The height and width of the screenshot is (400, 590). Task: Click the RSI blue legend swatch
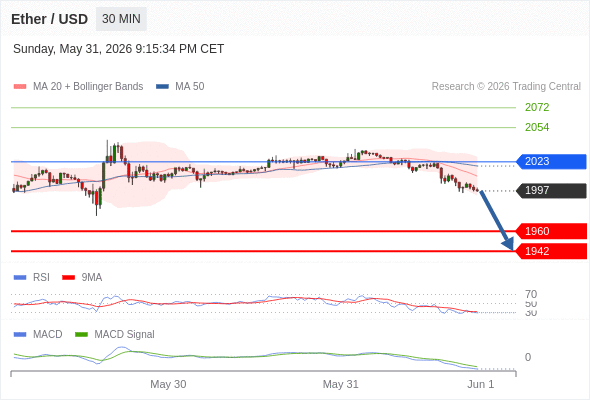coord(20,278)
